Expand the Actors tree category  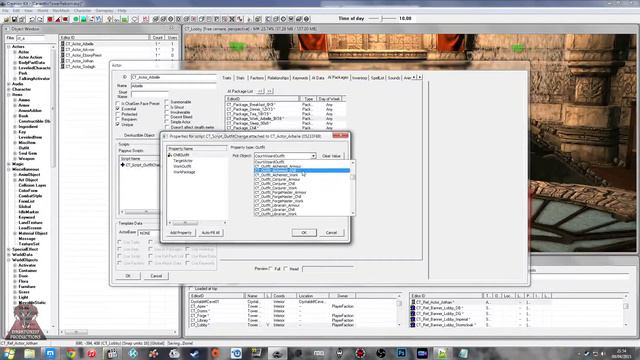[x=9, y=47]
